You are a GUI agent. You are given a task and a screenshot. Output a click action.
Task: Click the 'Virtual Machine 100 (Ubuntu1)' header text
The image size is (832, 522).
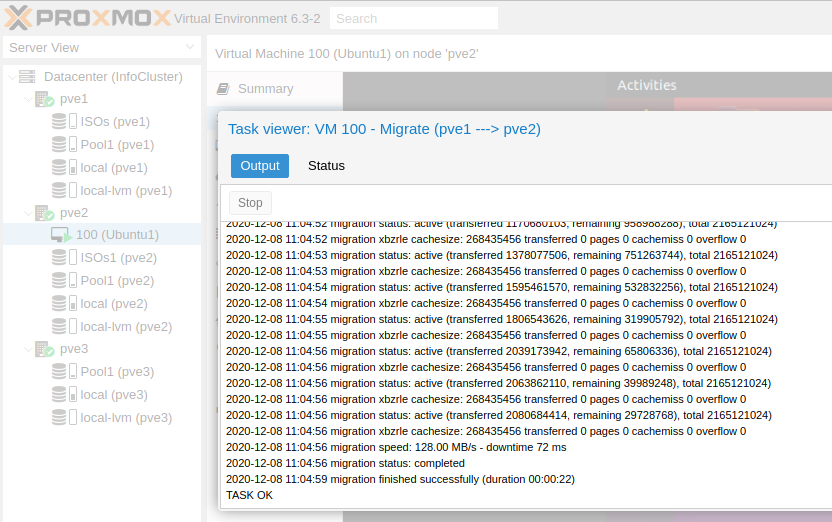(x=346, y=54)
